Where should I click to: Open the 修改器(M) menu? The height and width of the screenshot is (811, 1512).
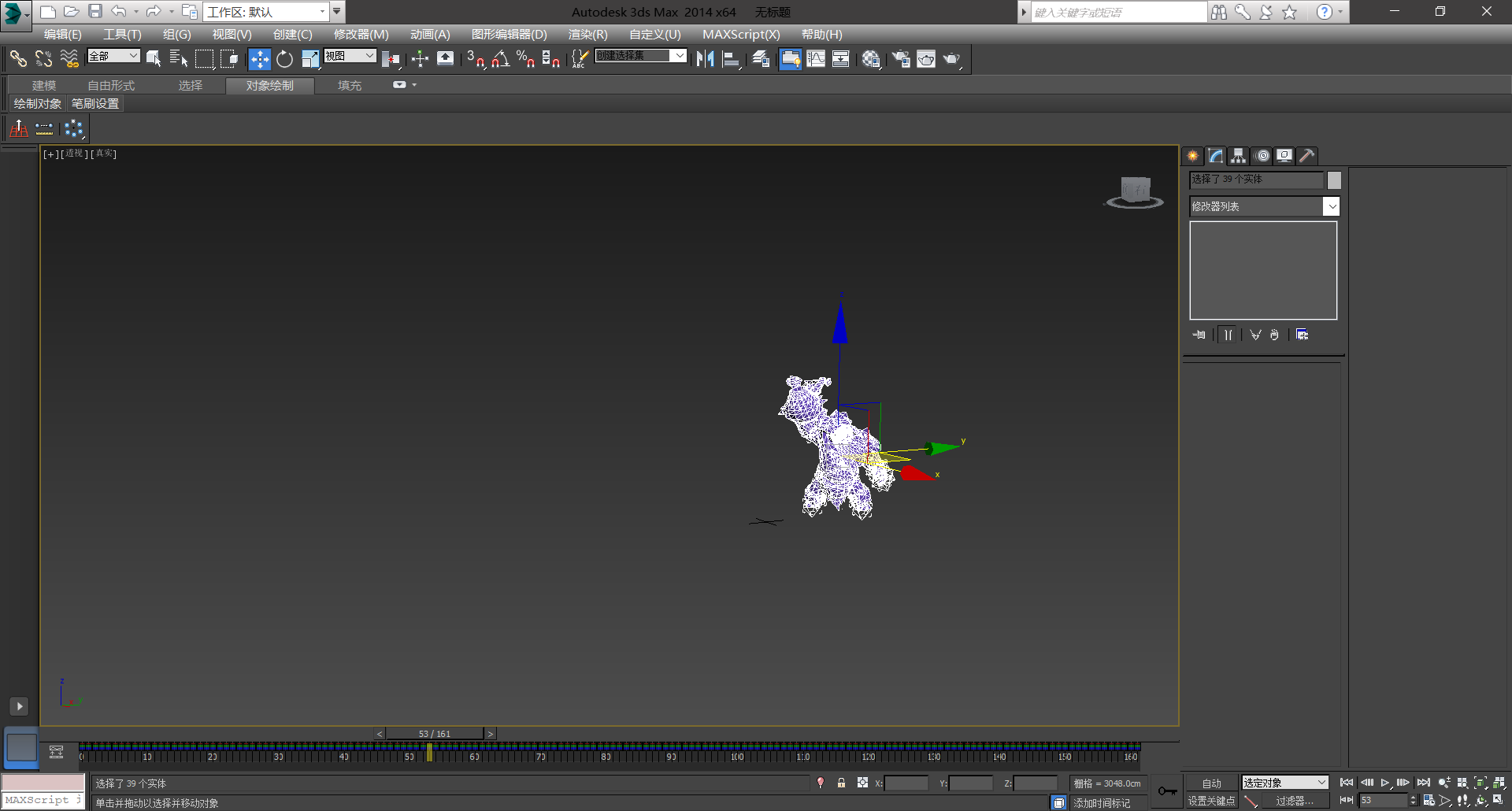(361, 35)
